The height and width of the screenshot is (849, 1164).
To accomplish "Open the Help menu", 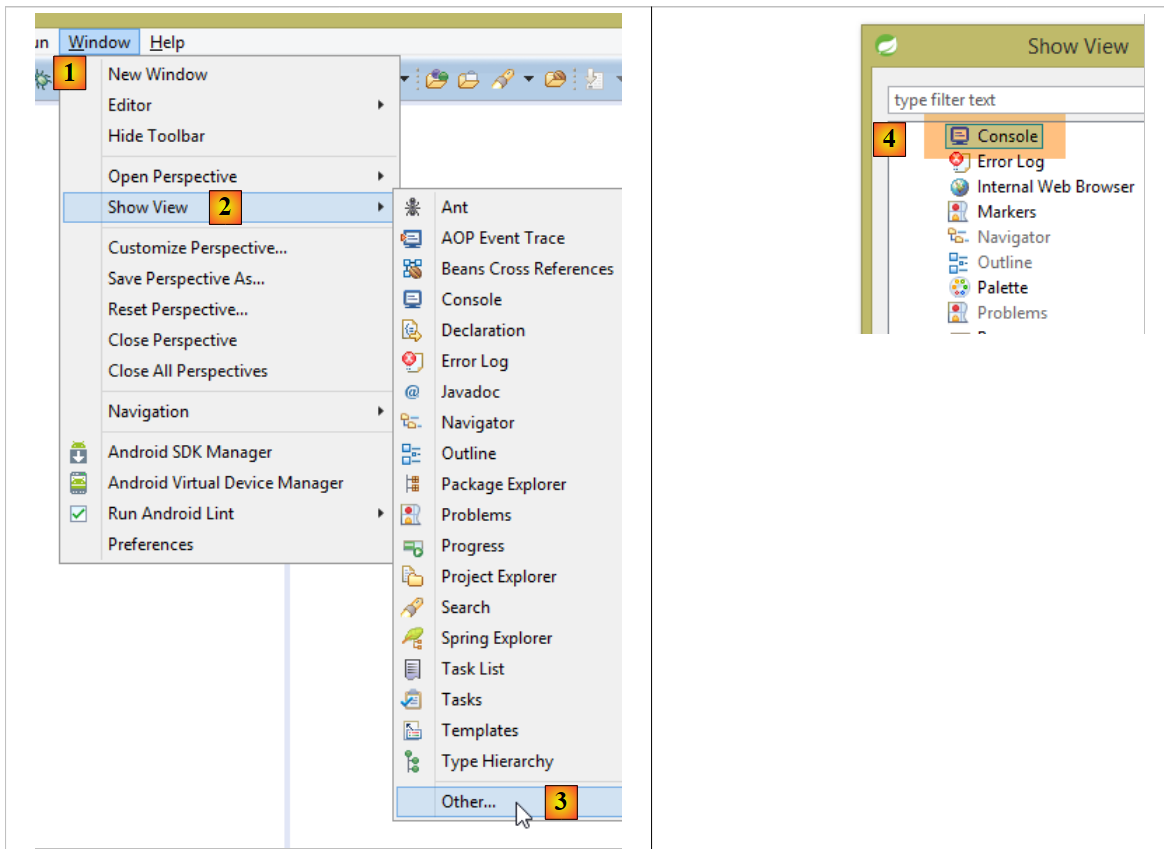I will 167,42.
